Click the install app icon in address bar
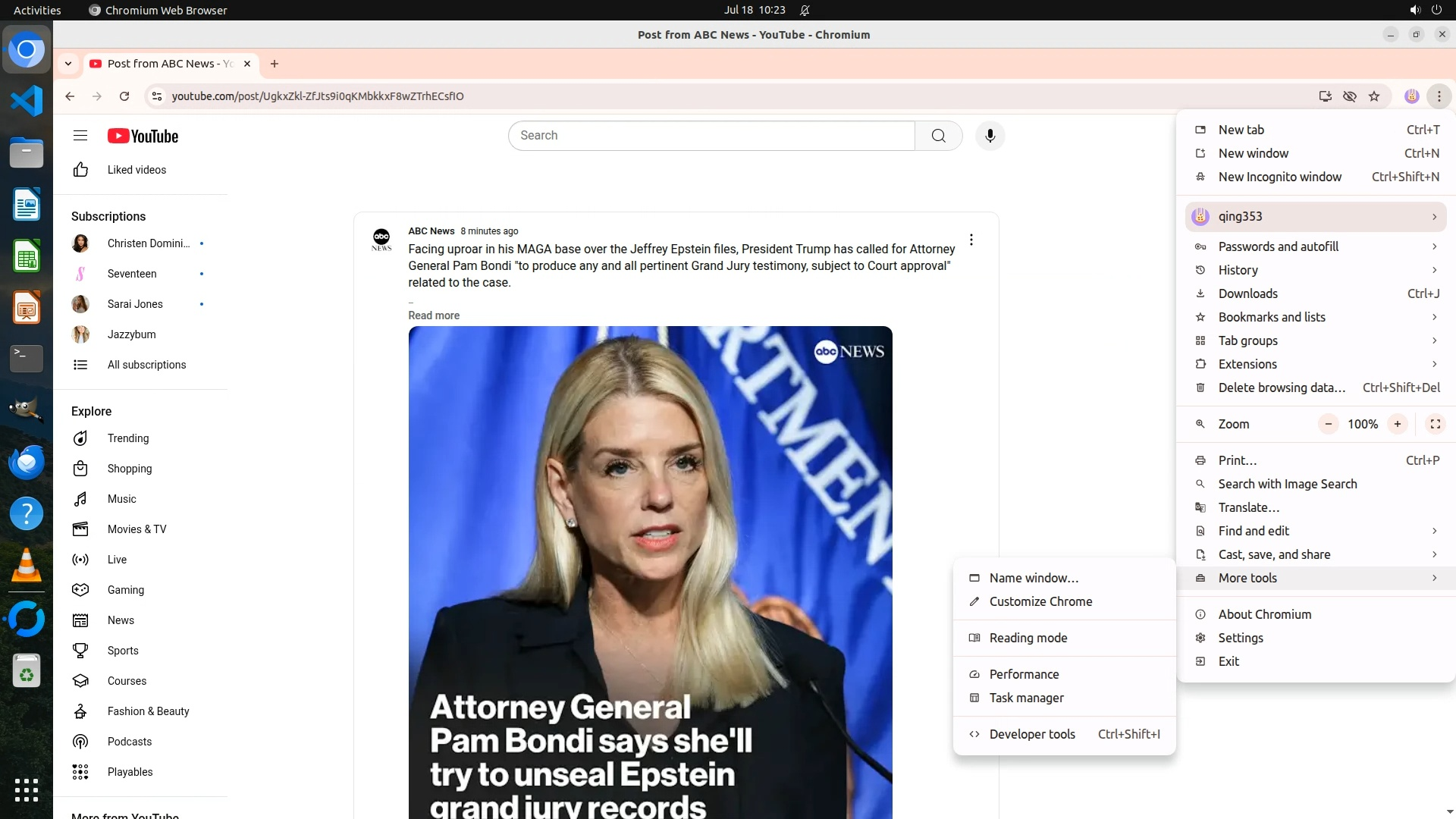 1325,96
